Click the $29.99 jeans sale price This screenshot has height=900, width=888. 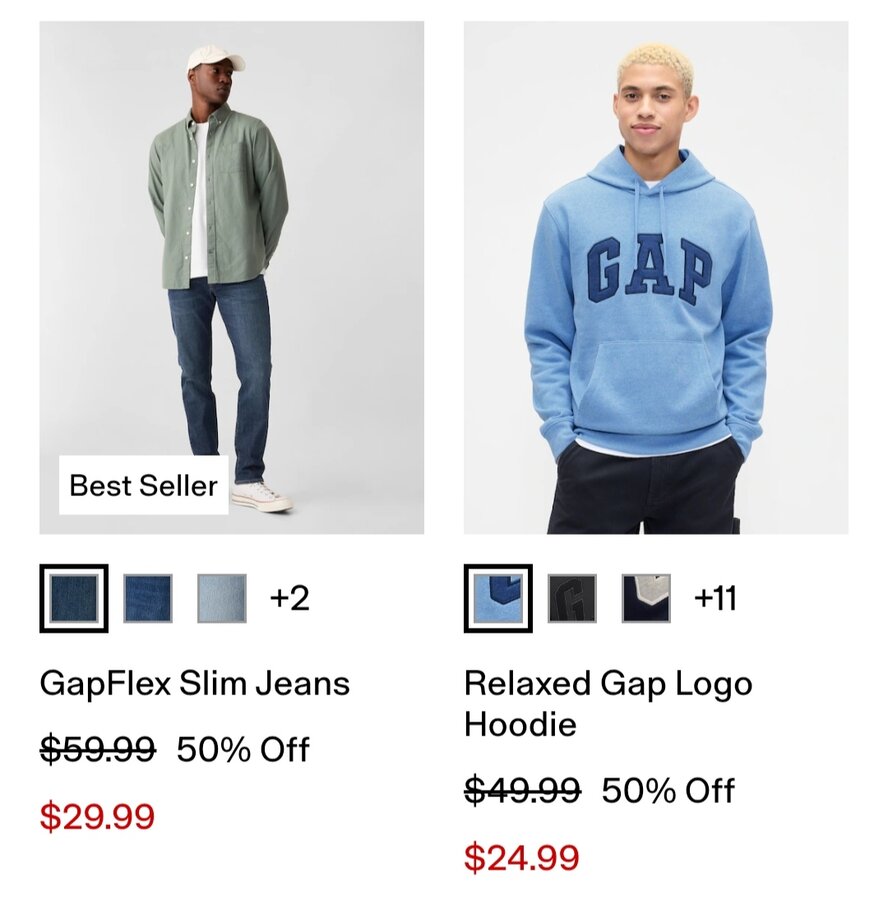(97, 816)
